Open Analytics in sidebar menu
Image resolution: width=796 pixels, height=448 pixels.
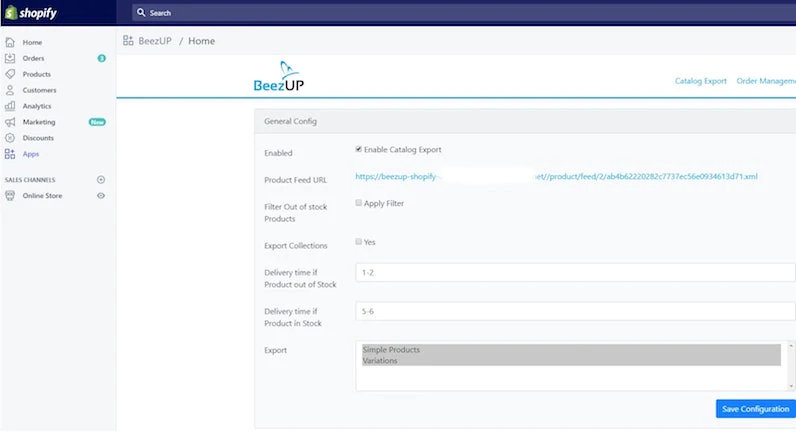click(x=37, y=106)
